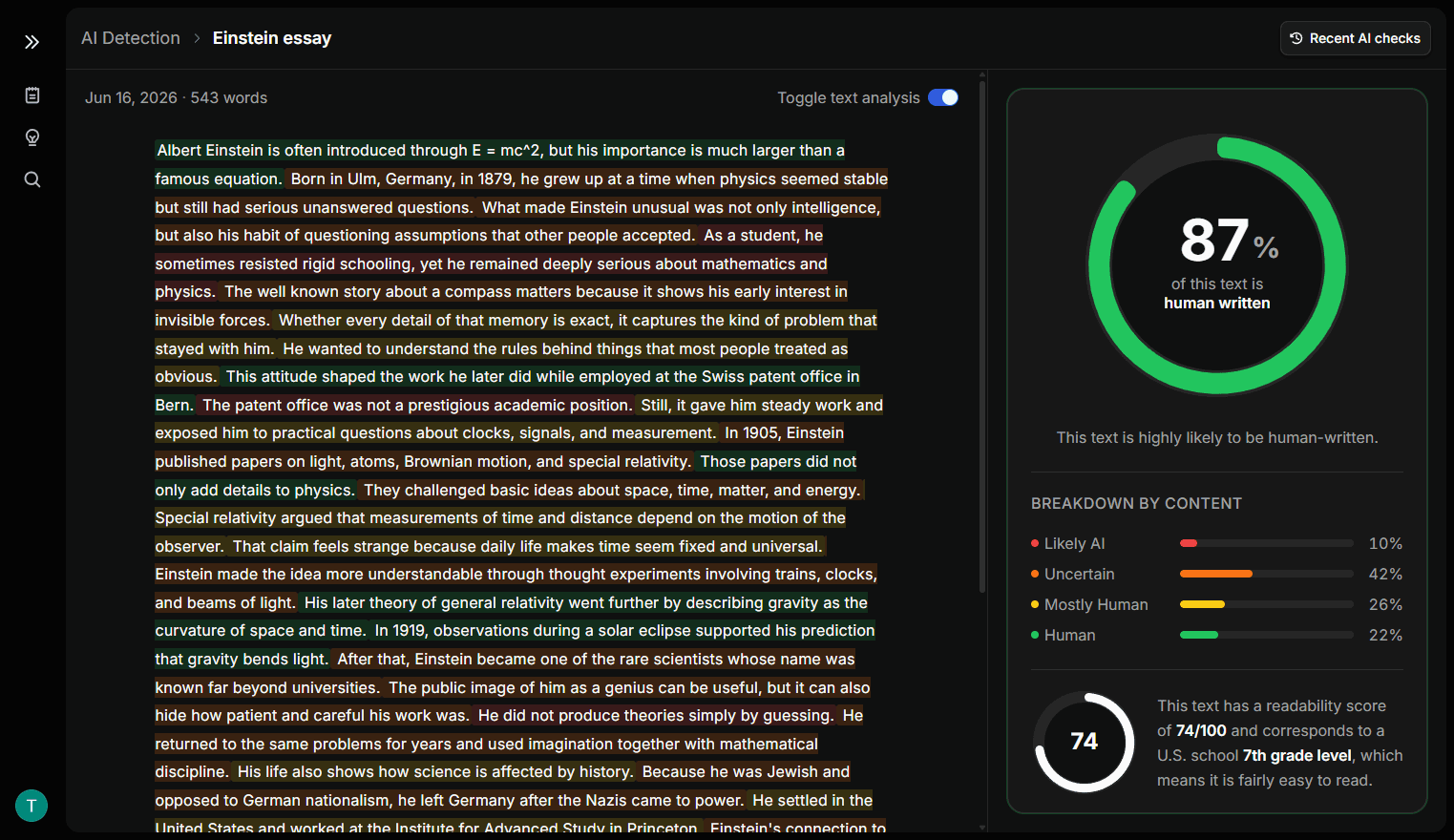This screenshot has height=840, width=1454.
Task: Open the search magnifier icon in sidebar
Action: [32, 179]
